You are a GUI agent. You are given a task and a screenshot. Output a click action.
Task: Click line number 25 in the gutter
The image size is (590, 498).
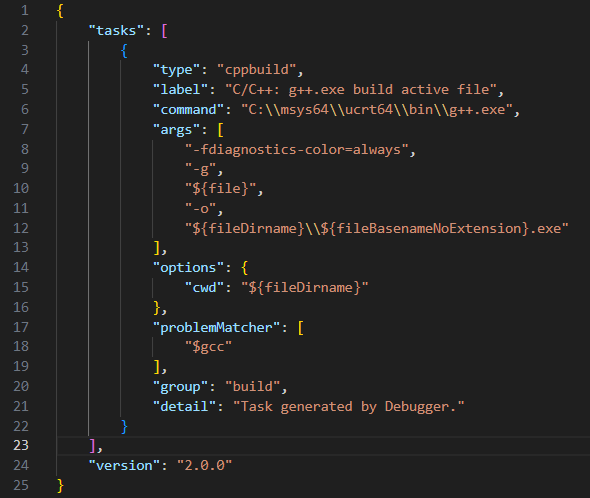[x=21, y=485]
